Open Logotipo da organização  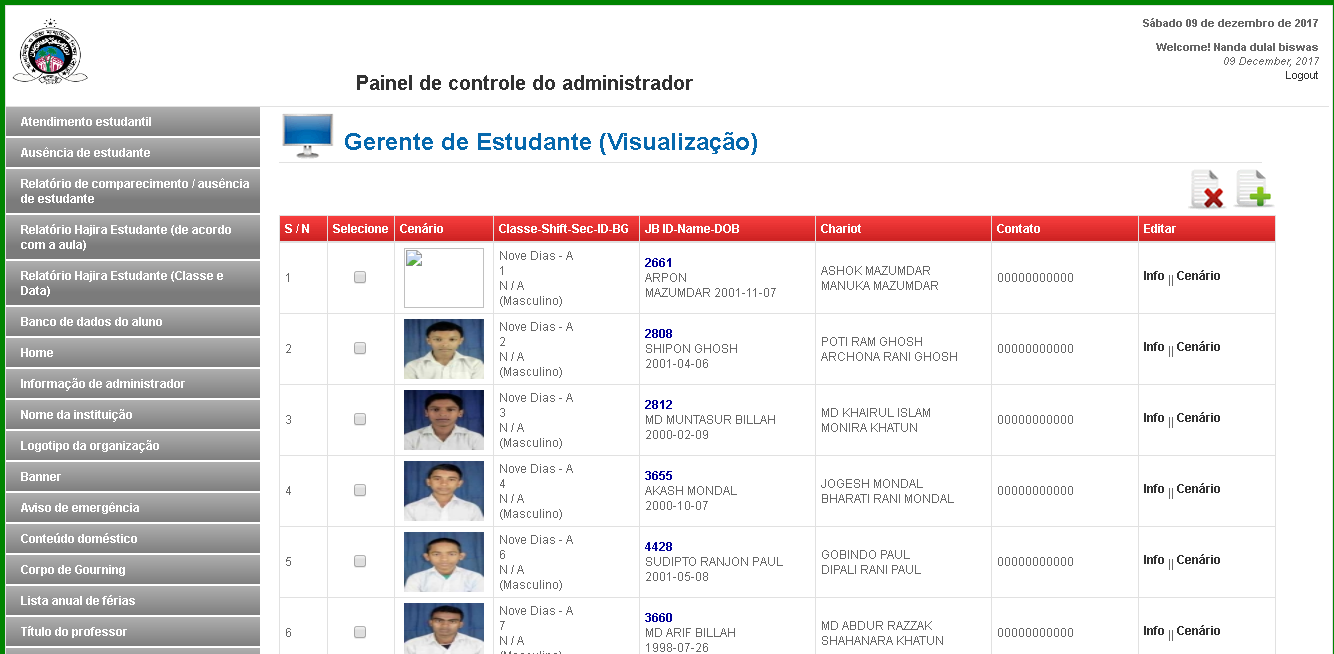pyautogui.click(x=133, y=446)
